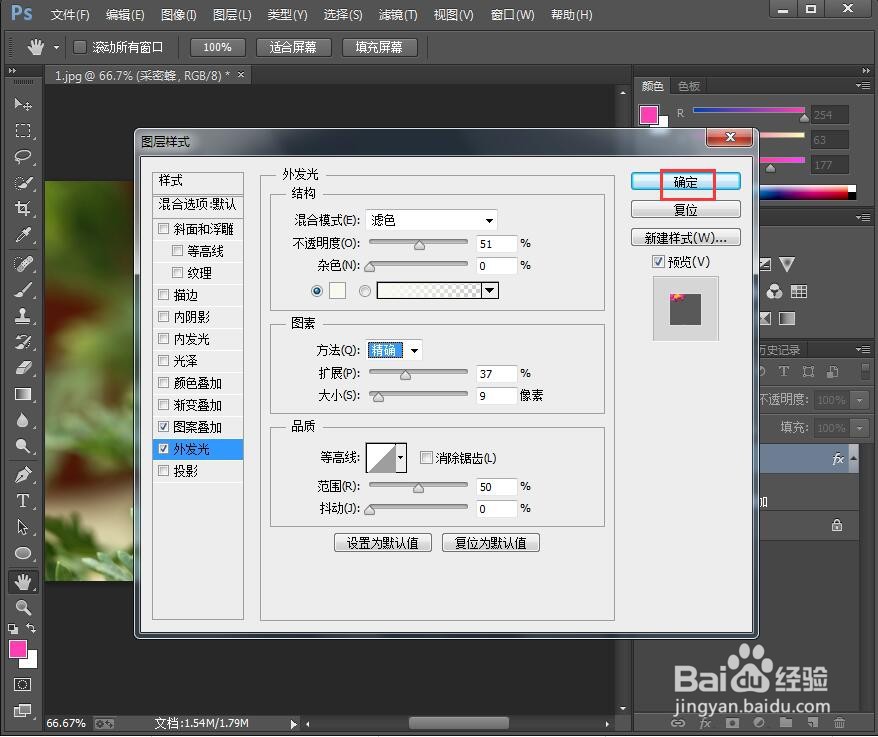
Task: Select the Zoom tool
Action: (23, 606)
